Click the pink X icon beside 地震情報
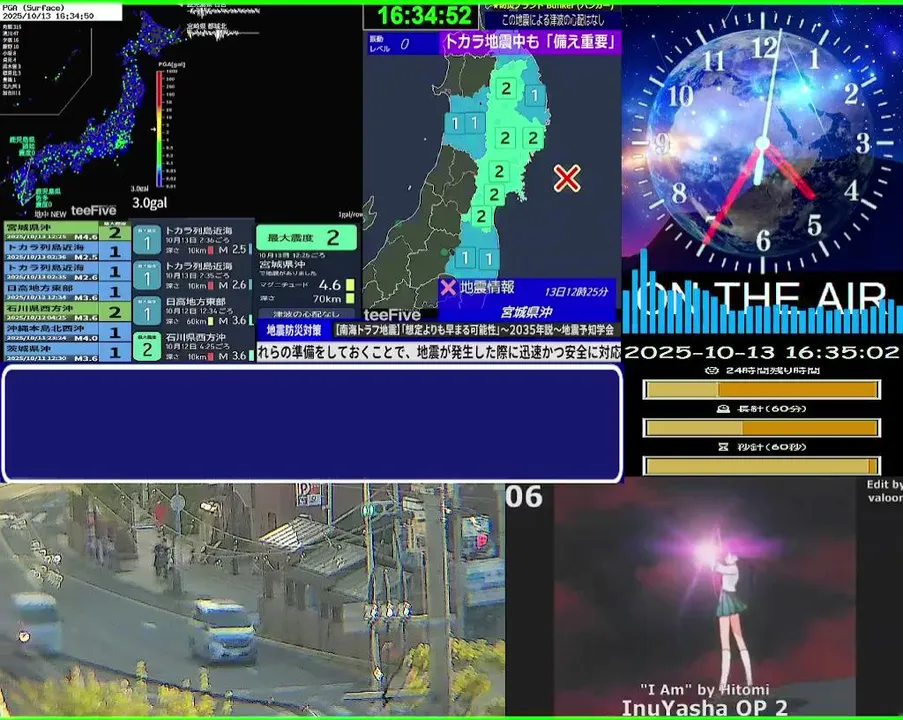The width and height of the screenshot is (903, 720). point(448,287)
